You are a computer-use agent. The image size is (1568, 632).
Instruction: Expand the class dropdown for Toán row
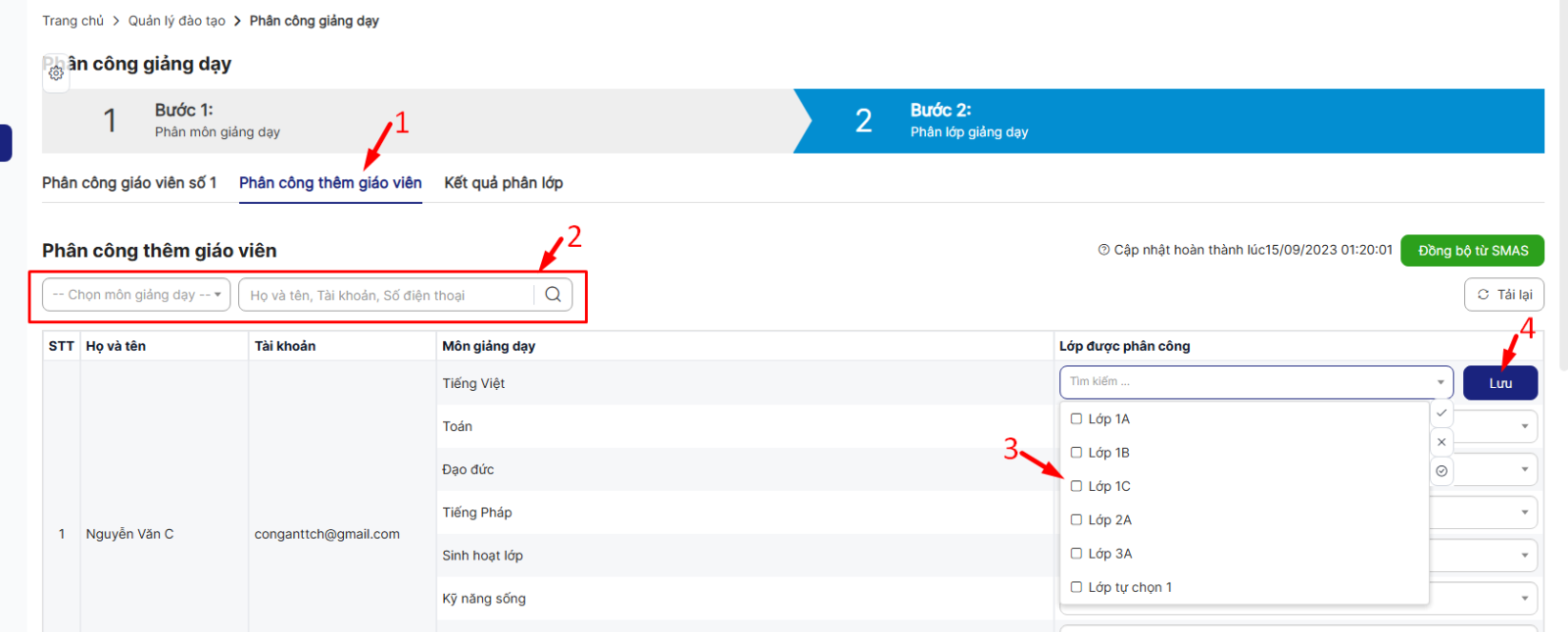1524,426
